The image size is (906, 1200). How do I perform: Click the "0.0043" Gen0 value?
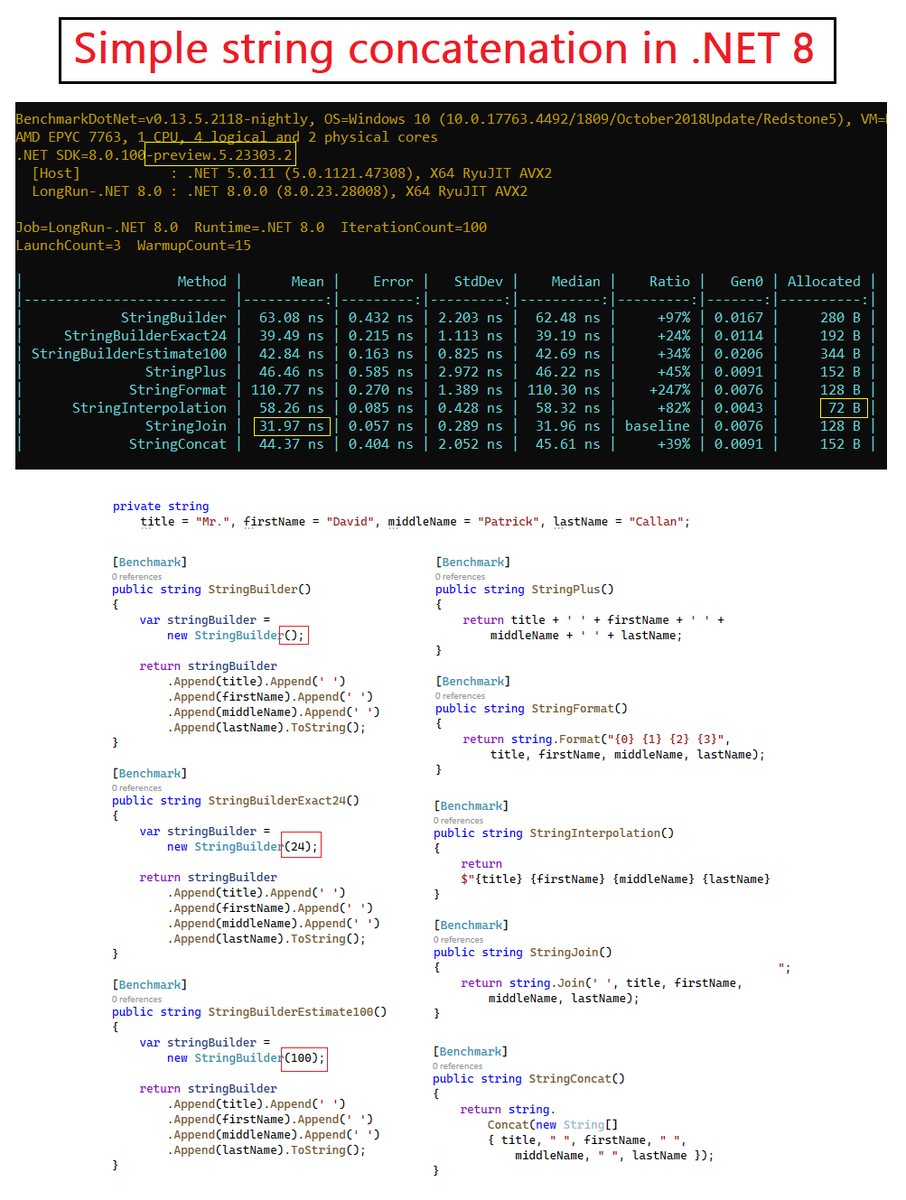click(738, 407)
